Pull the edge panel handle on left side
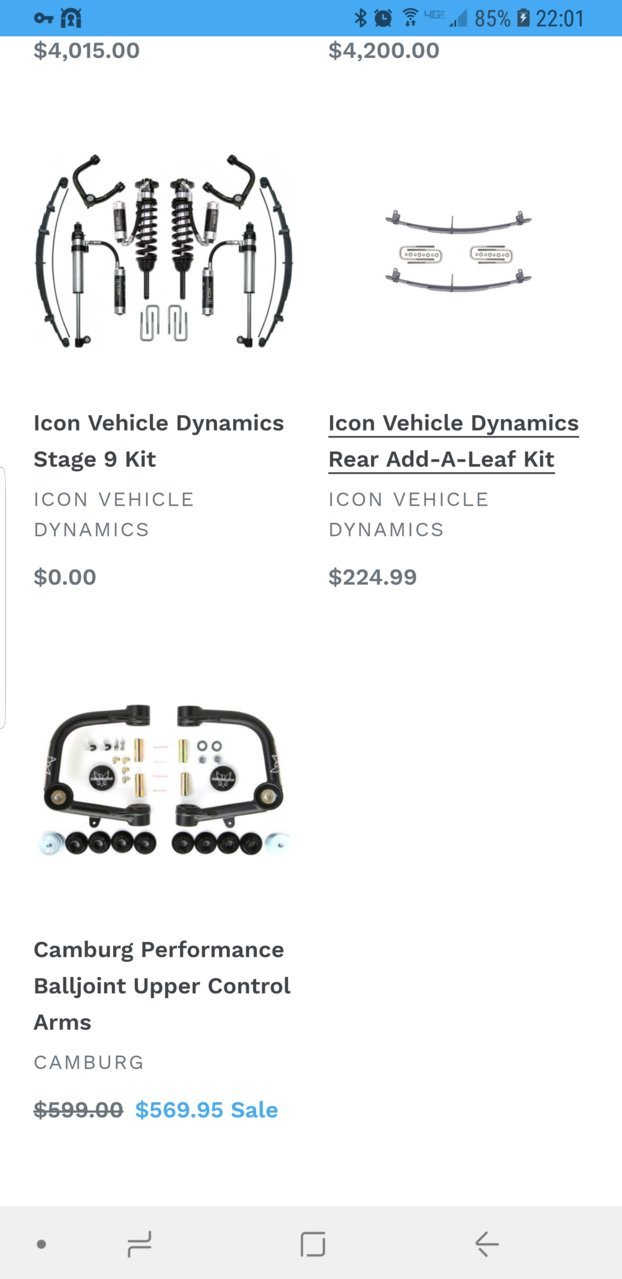 coord(3,597)
